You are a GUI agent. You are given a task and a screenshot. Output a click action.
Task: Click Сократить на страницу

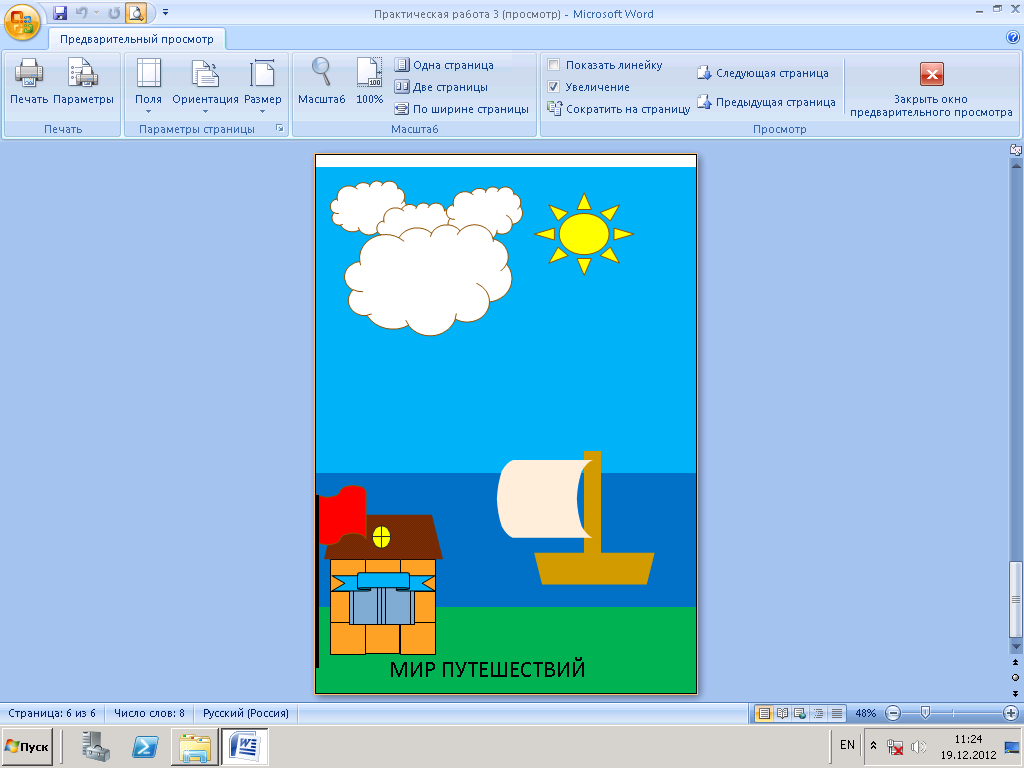[x=618, y=109]
